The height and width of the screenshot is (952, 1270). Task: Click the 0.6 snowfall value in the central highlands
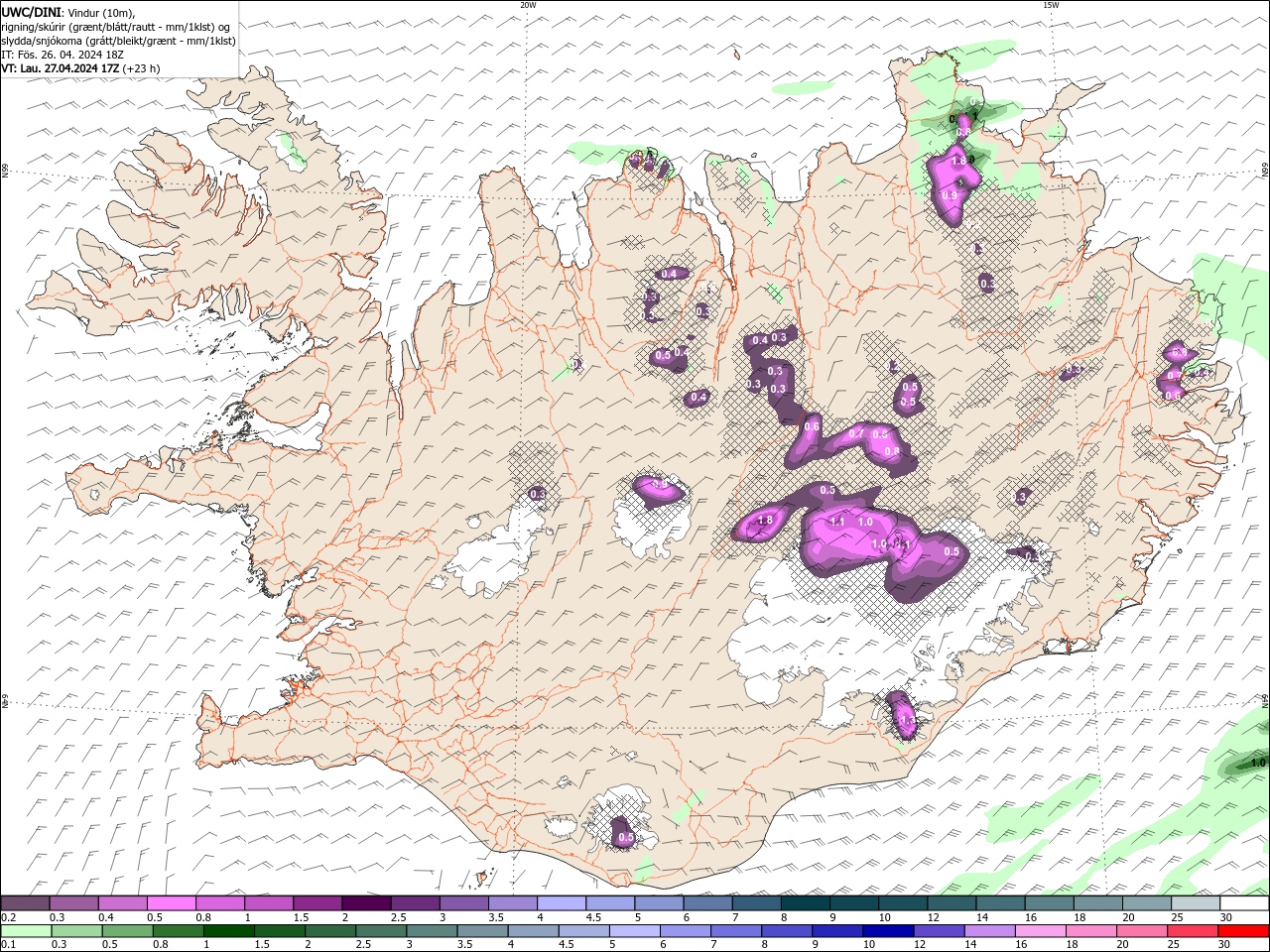(x=812, y=426)
